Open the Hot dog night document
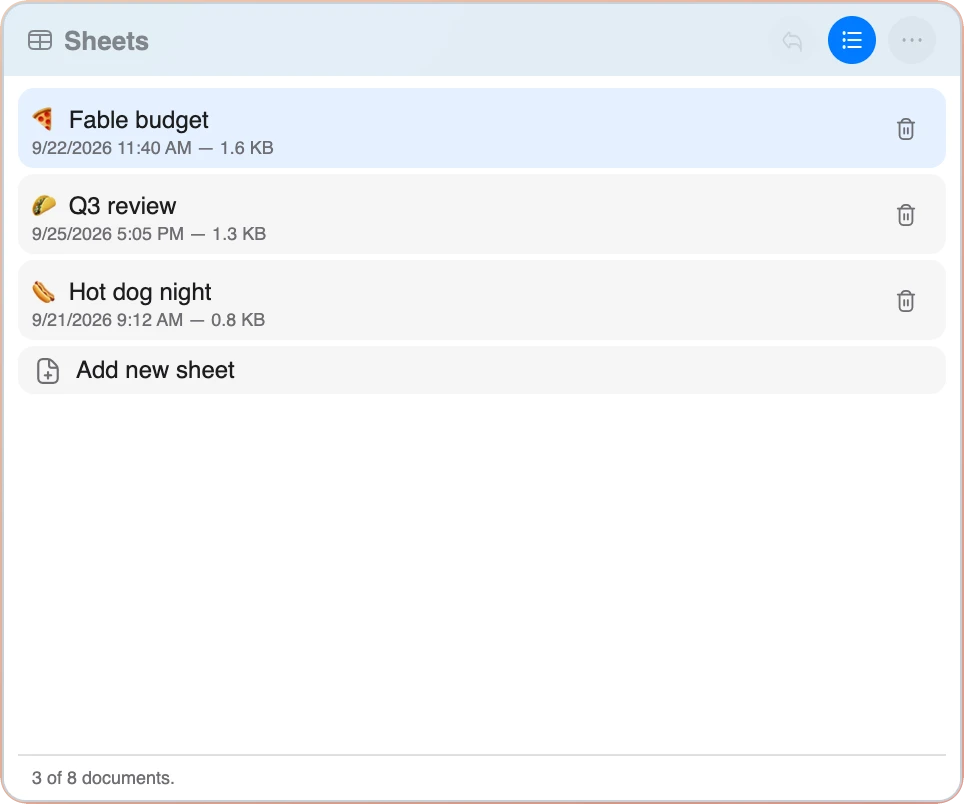 tap(482, 300)
